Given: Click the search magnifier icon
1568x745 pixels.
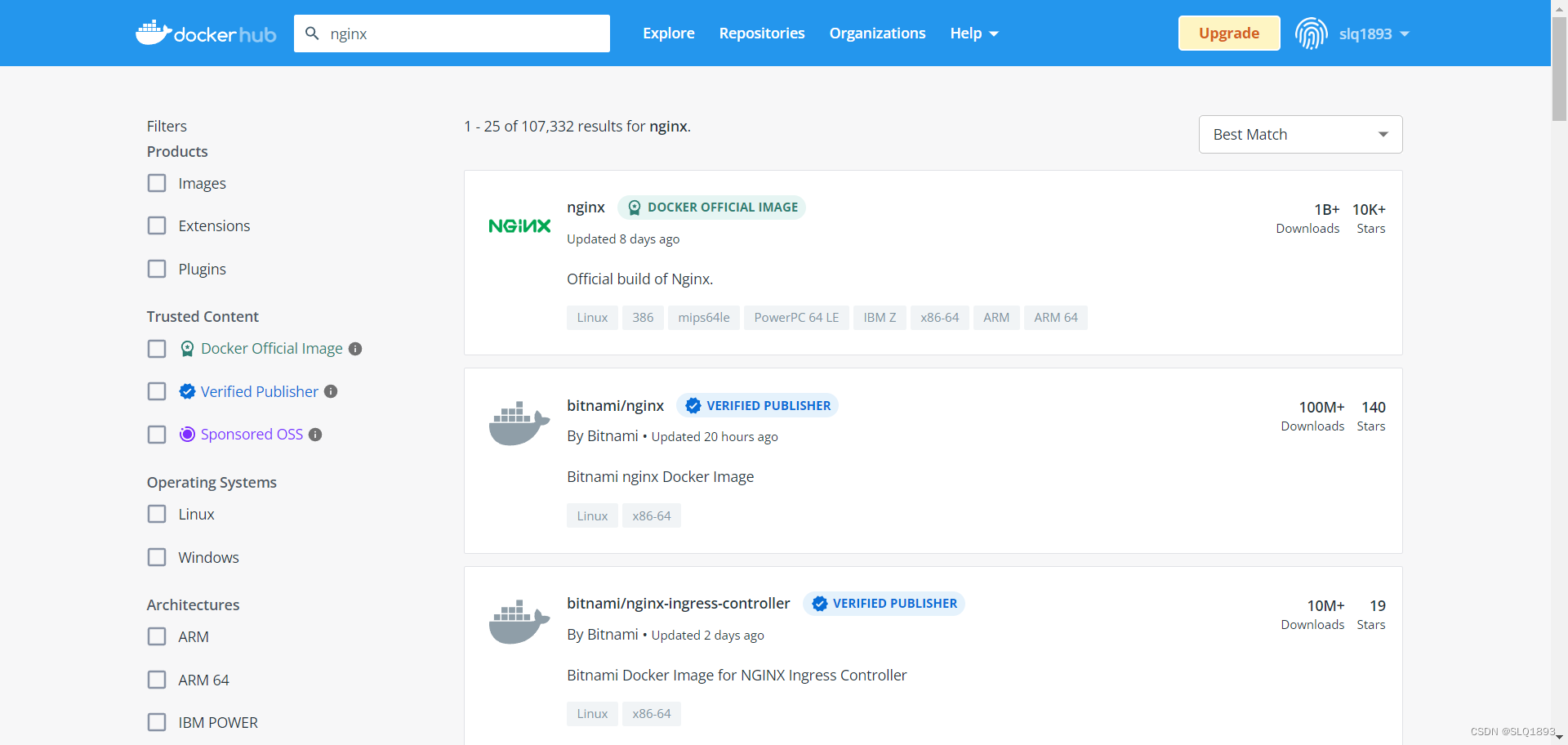Looking at the screenshot, I should coord(312,33).
